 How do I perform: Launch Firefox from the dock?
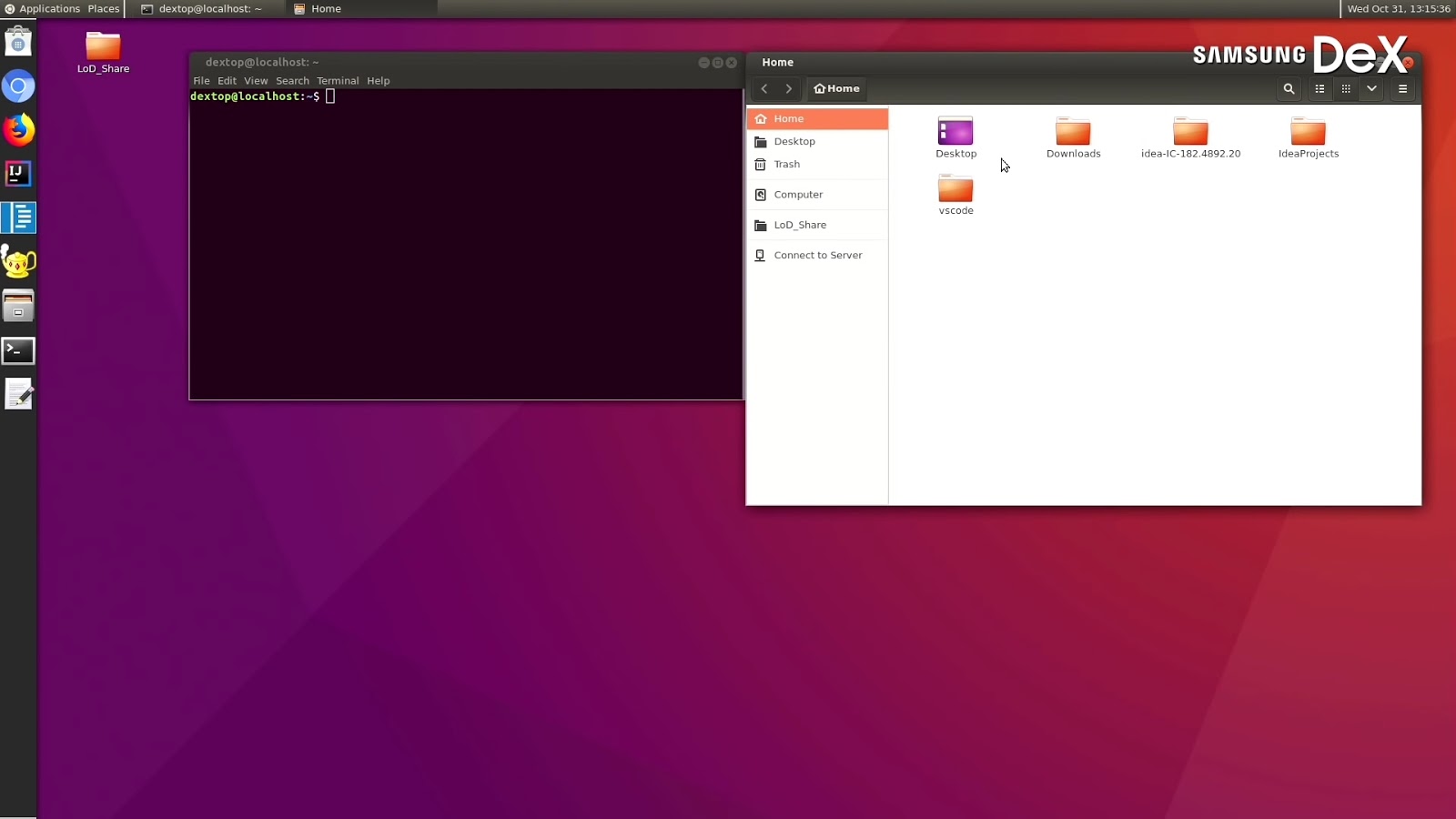pyautogui.click(x=18, y=129)
